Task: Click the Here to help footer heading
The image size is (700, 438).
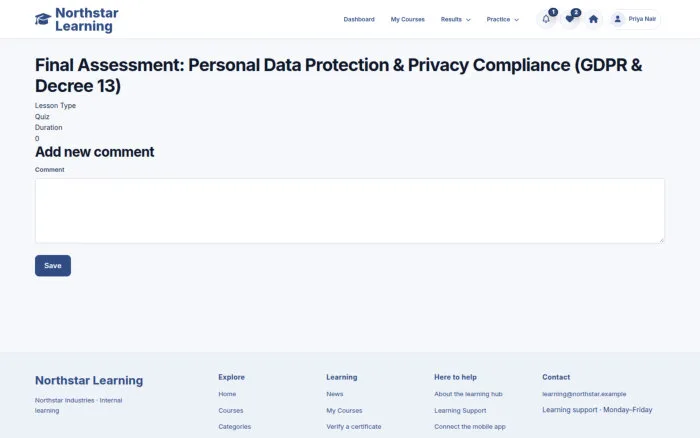Action: pos(455,377)
